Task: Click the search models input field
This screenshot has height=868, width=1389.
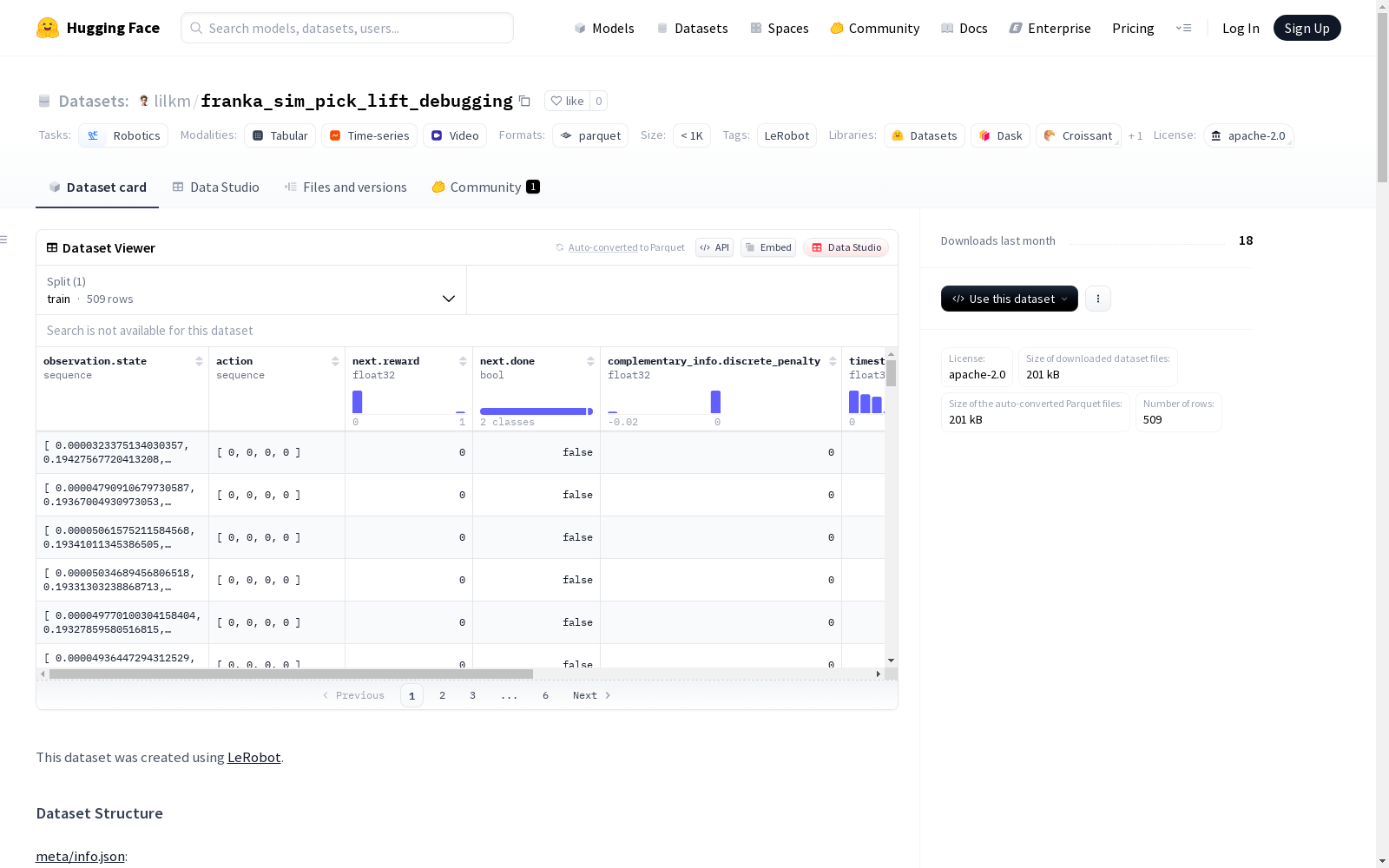Action: point(347,28)
